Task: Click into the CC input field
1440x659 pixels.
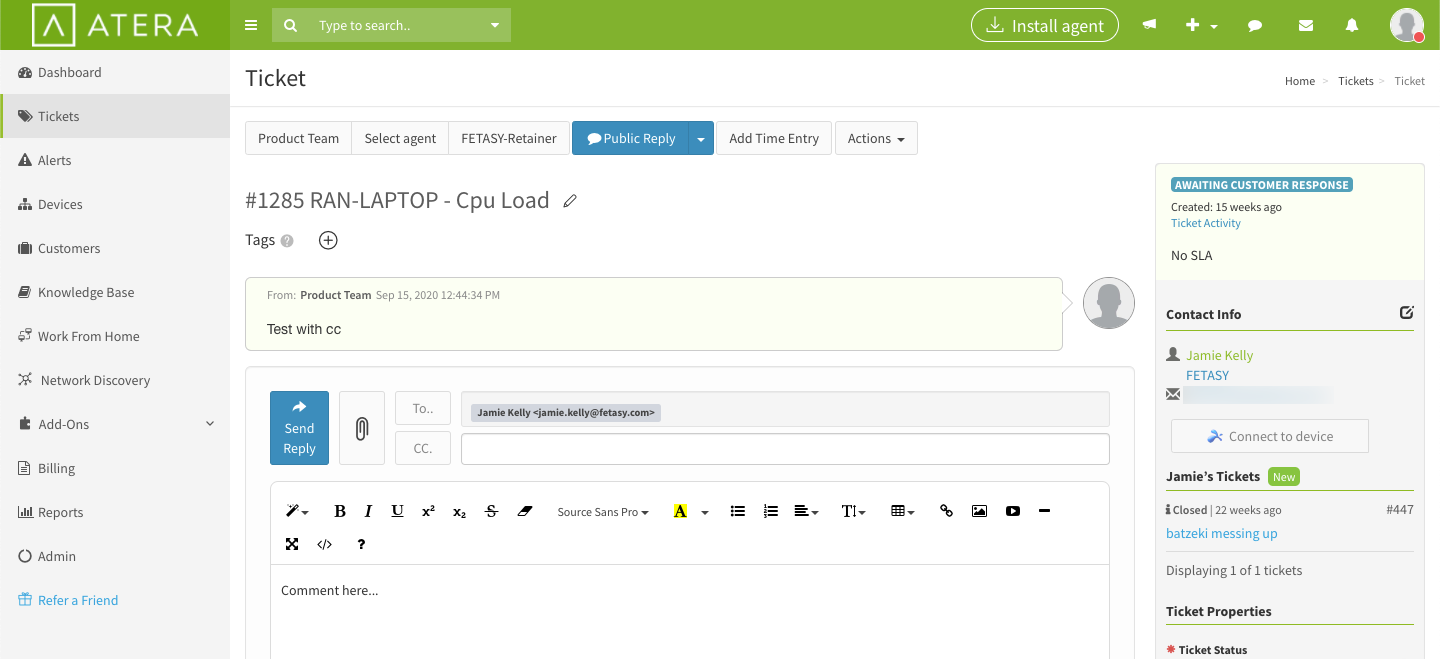Action: (785, 449)
